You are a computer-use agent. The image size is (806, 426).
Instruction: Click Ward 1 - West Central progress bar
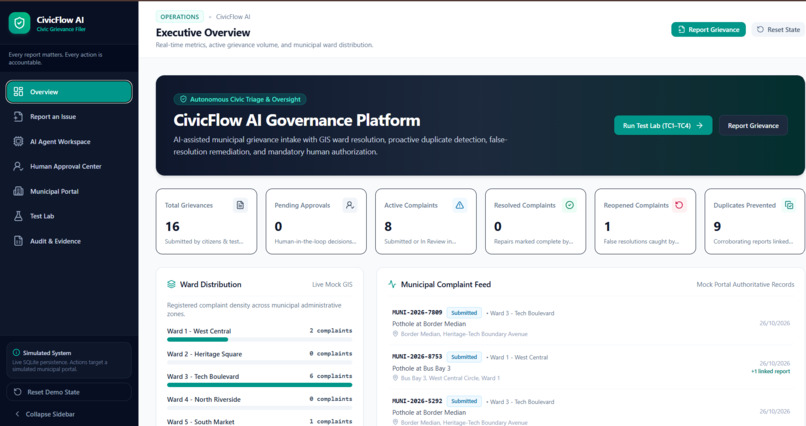click(x=260, y=339)
